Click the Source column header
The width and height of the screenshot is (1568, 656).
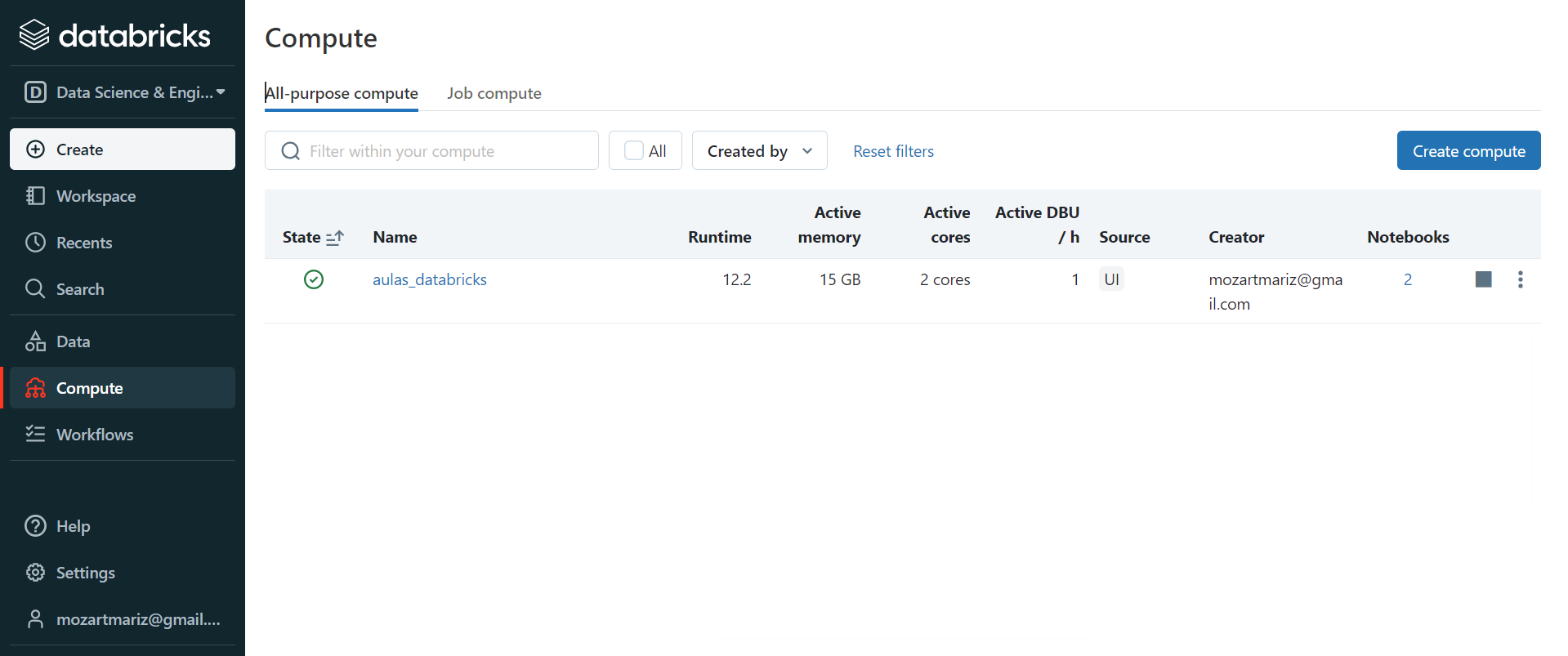1124,237
